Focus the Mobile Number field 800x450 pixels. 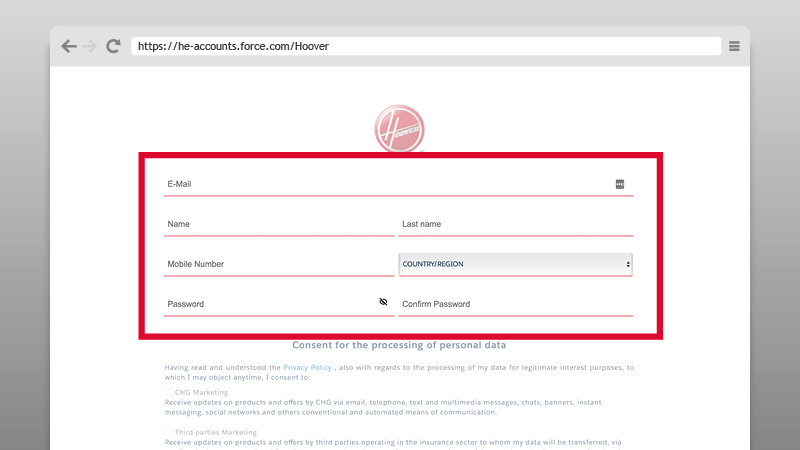coord(278,264)
